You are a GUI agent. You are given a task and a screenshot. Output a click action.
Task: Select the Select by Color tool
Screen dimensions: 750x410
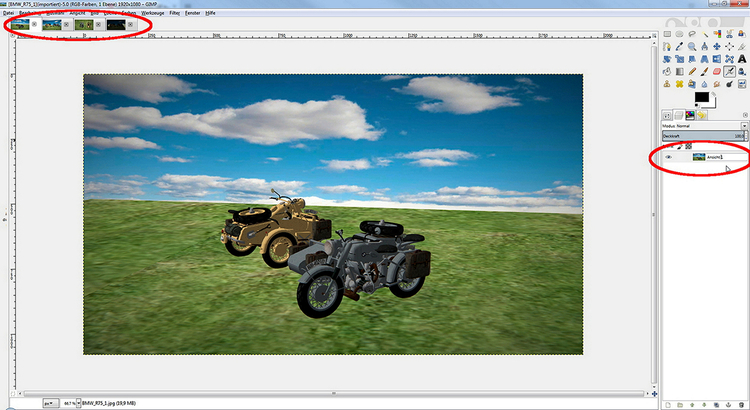[x=717, y=34]
